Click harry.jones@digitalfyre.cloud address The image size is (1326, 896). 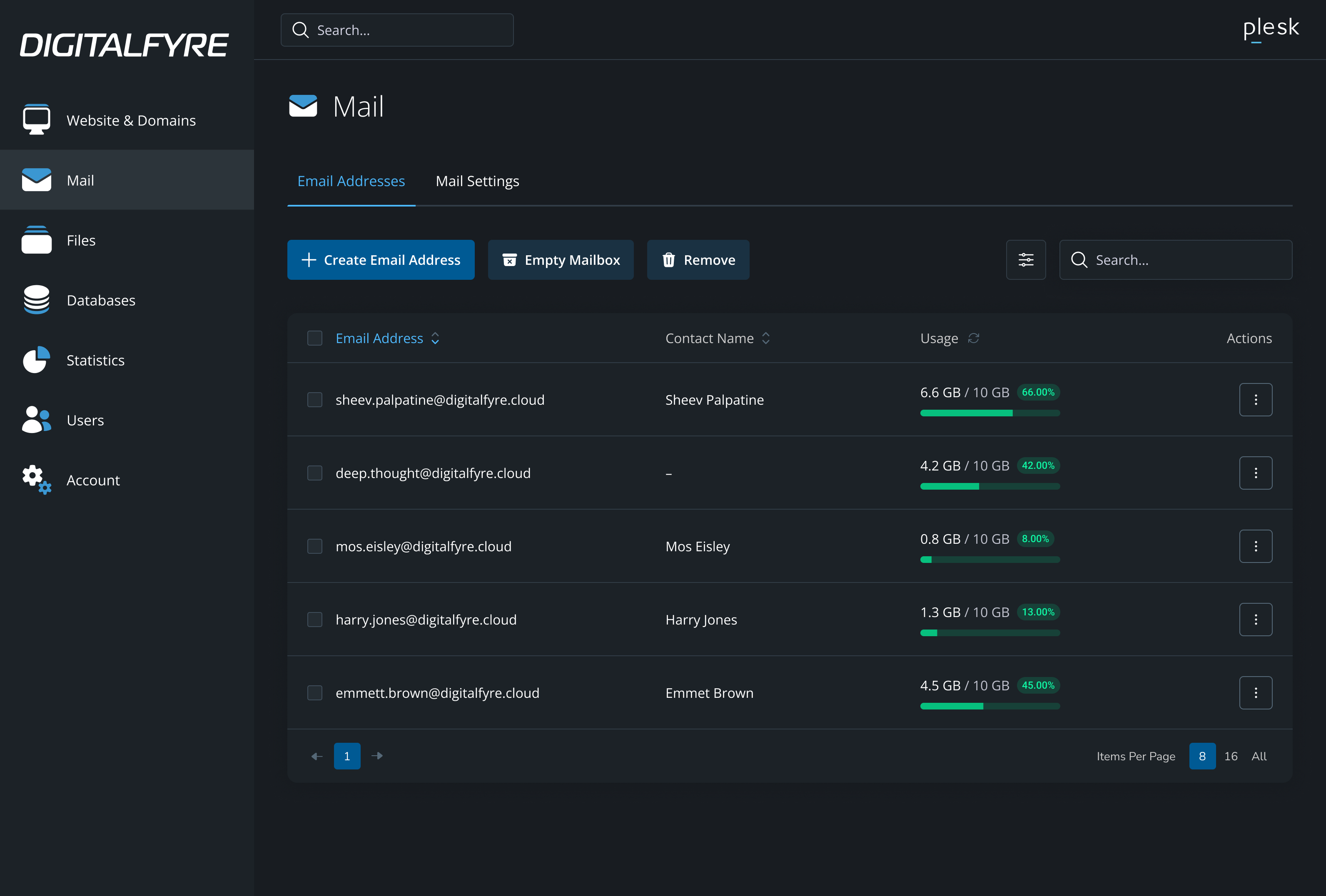(x=426, y=620)
